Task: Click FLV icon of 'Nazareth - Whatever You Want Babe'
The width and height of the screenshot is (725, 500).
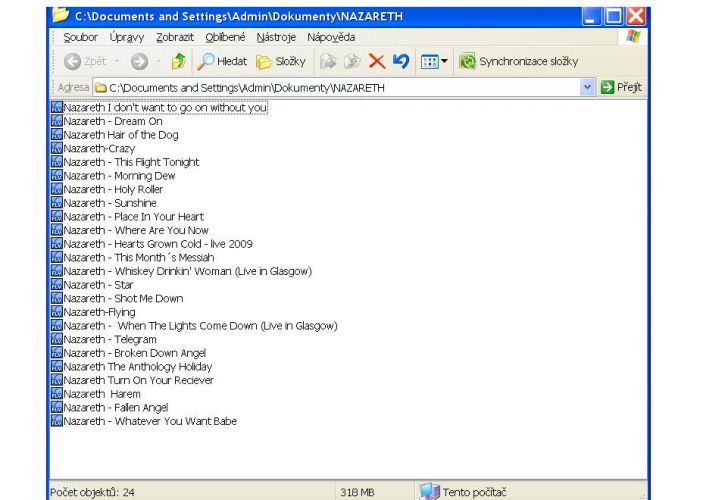Action: [57, 421]
